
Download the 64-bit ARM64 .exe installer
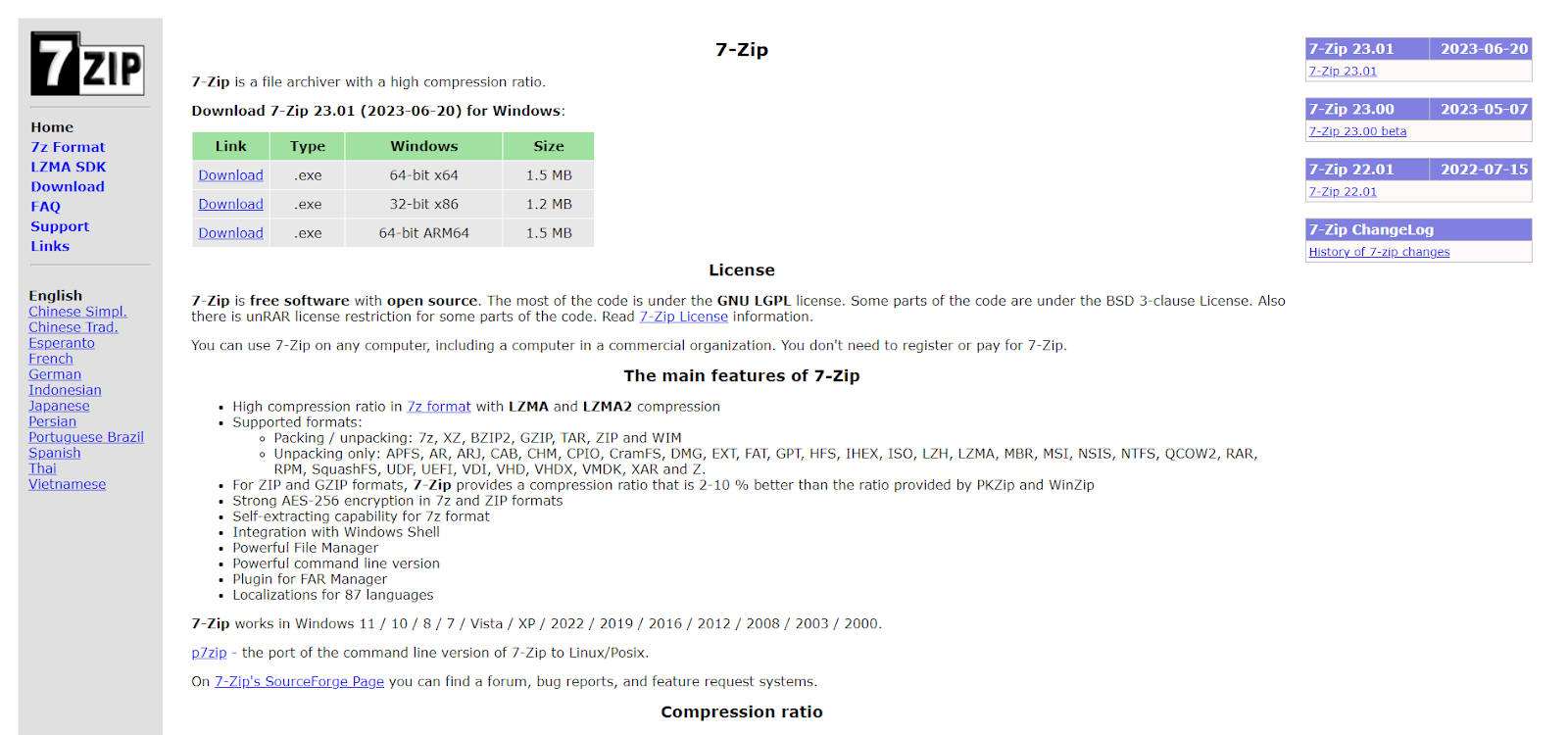click(230, 233)
